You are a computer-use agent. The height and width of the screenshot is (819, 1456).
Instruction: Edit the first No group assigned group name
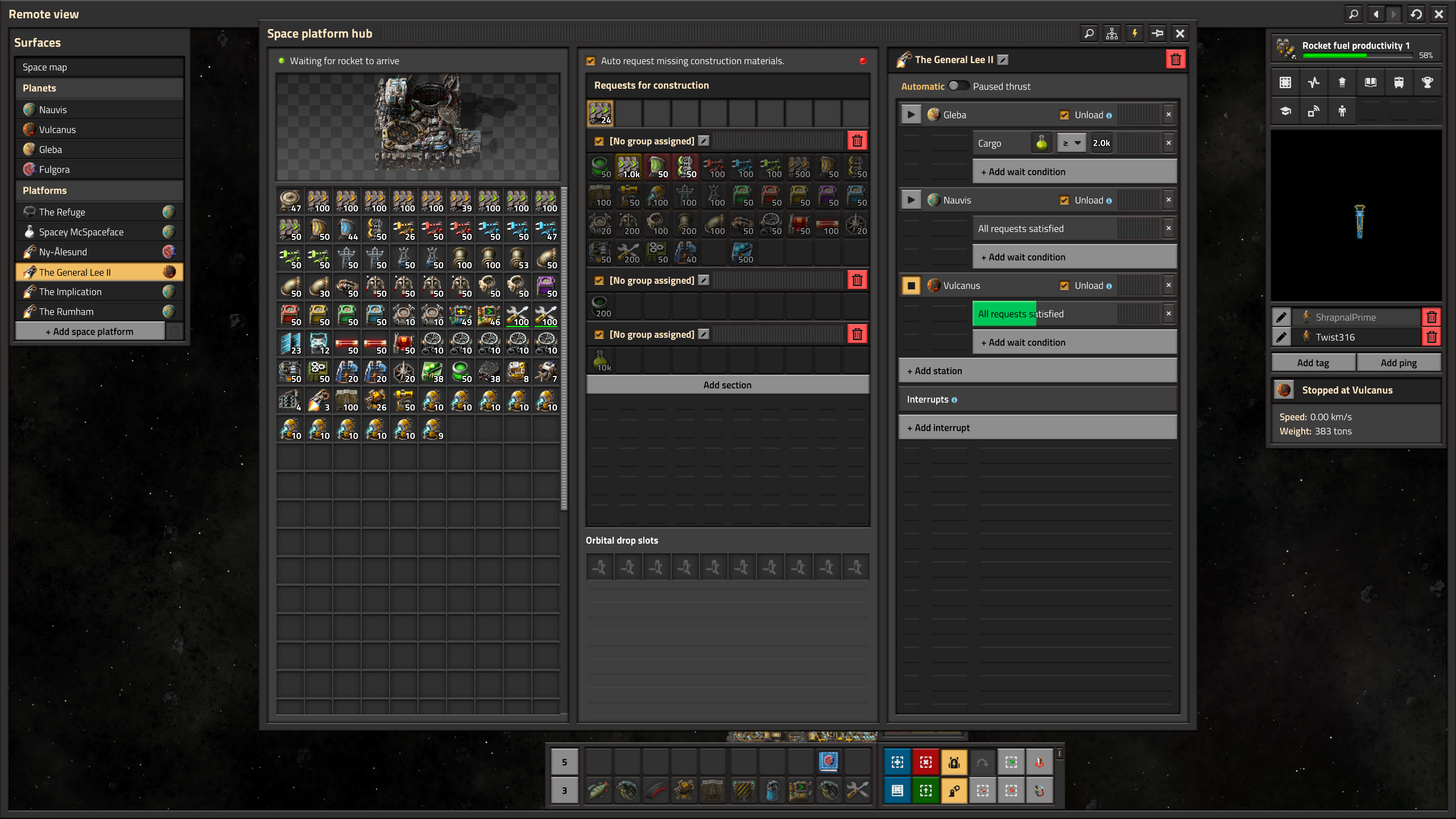click(x=704, y=140)
